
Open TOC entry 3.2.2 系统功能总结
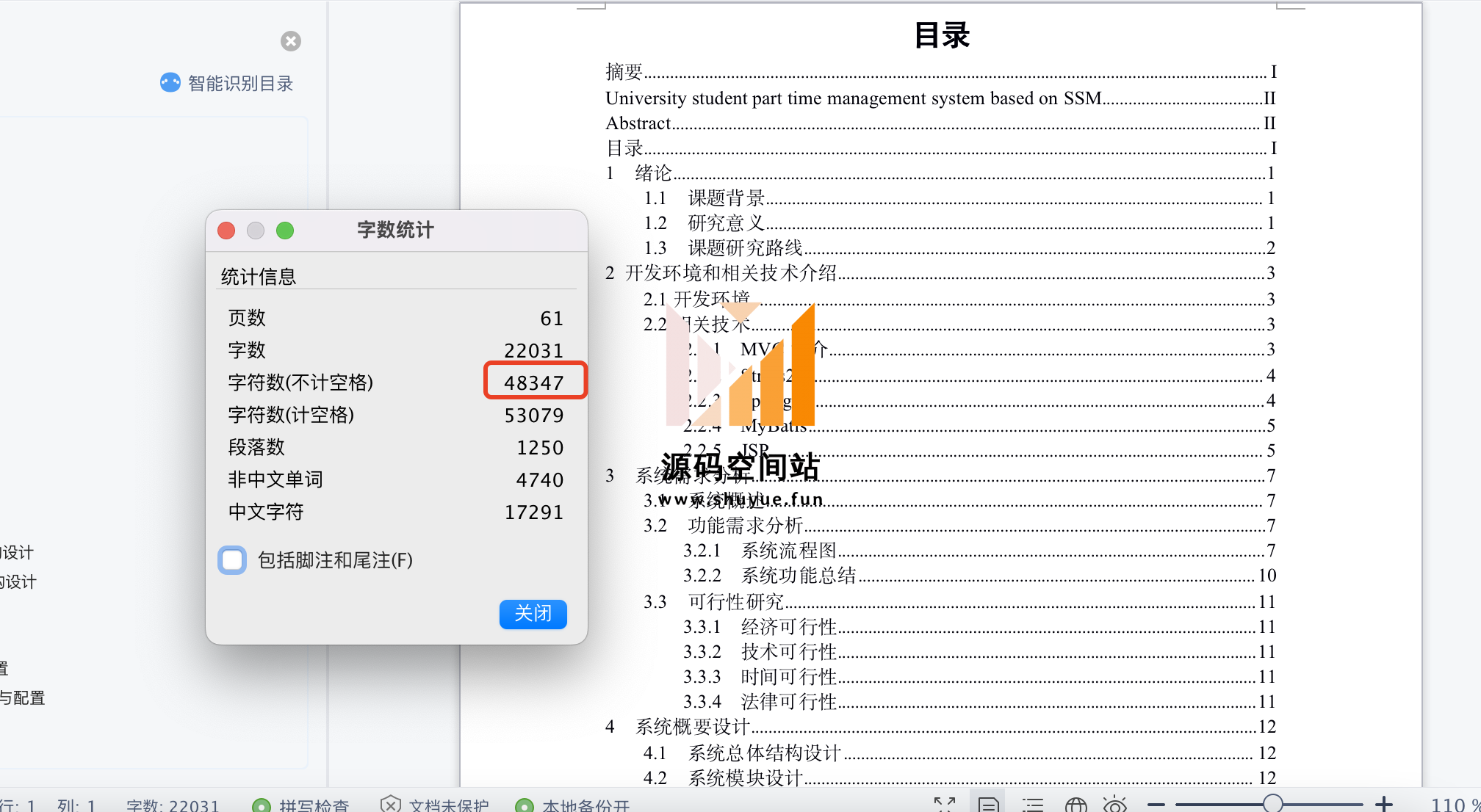point(799,576)
